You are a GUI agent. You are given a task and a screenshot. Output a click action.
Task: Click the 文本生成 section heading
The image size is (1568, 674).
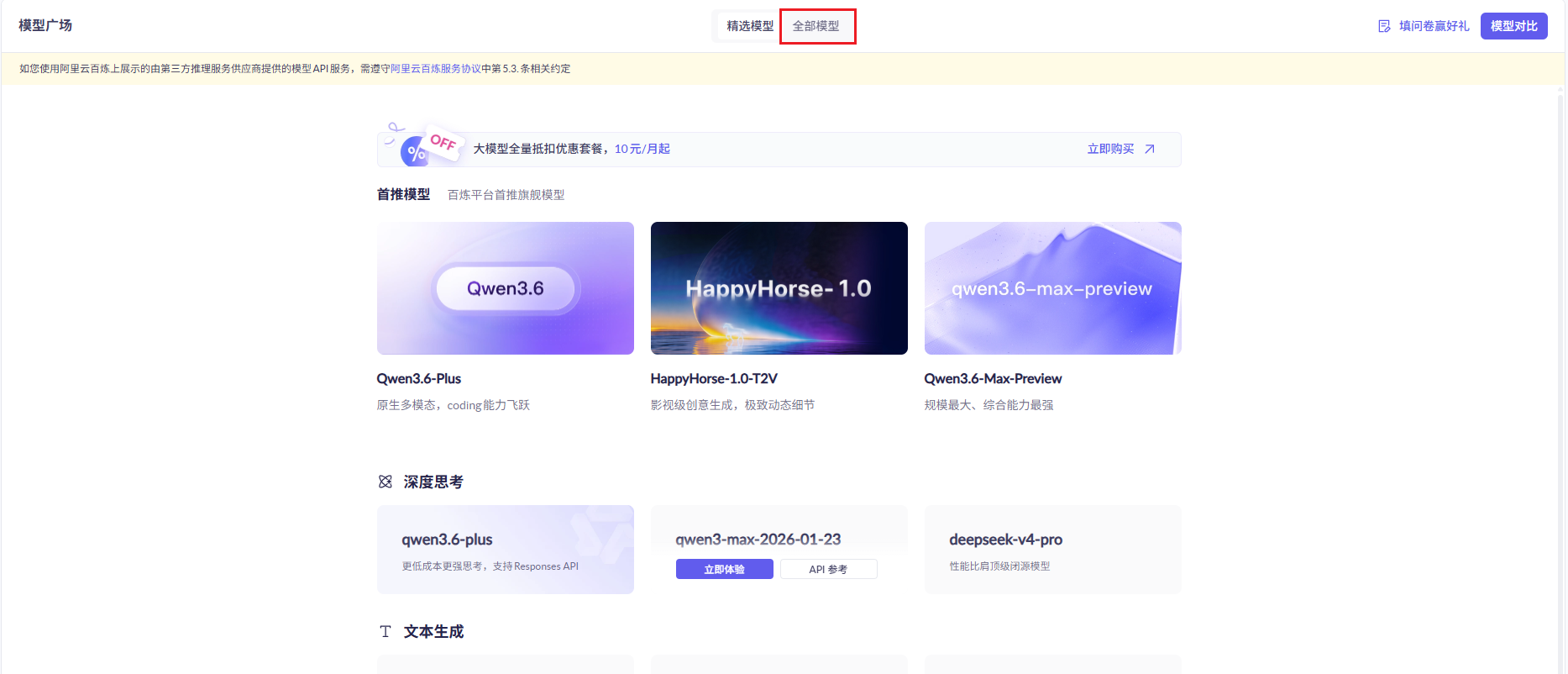click(x=433, y=631)
